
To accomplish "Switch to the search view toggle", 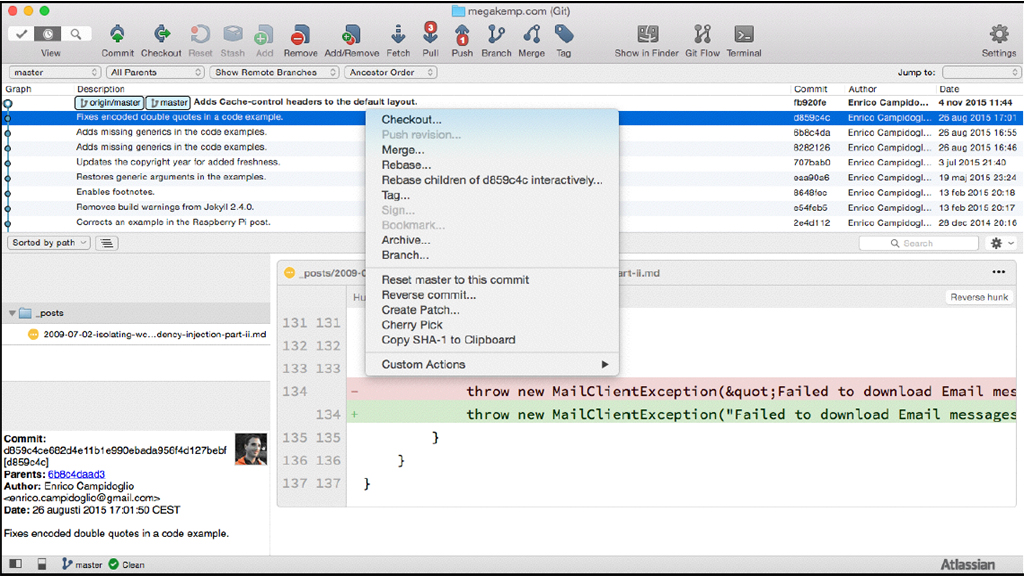I will pos(76,34).
